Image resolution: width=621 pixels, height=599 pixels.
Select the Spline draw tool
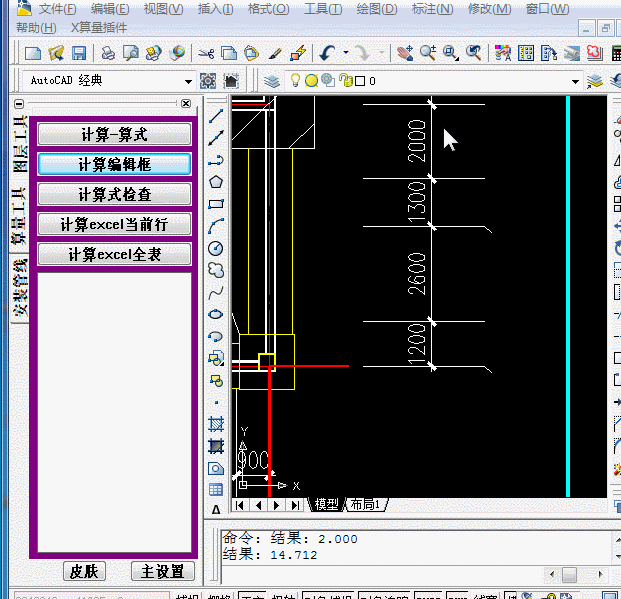(216, 292)
